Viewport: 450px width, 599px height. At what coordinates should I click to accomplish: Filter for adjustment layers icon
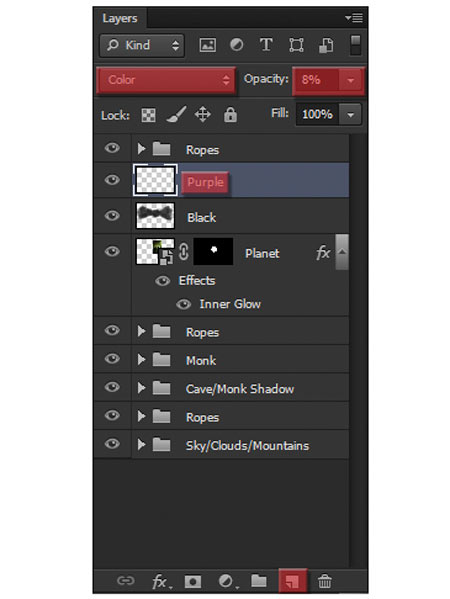point(236,45)
